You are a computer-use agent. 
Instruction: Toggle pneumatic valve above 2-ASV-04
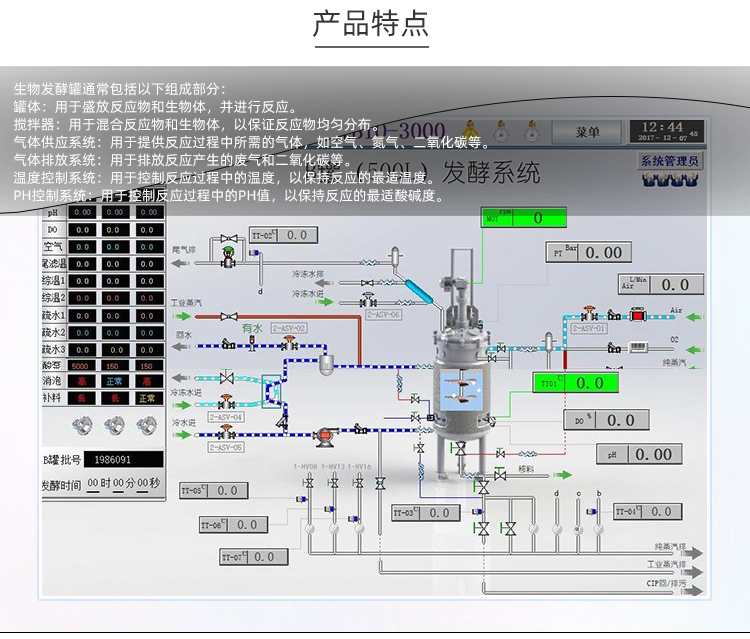tap(226, 402)
